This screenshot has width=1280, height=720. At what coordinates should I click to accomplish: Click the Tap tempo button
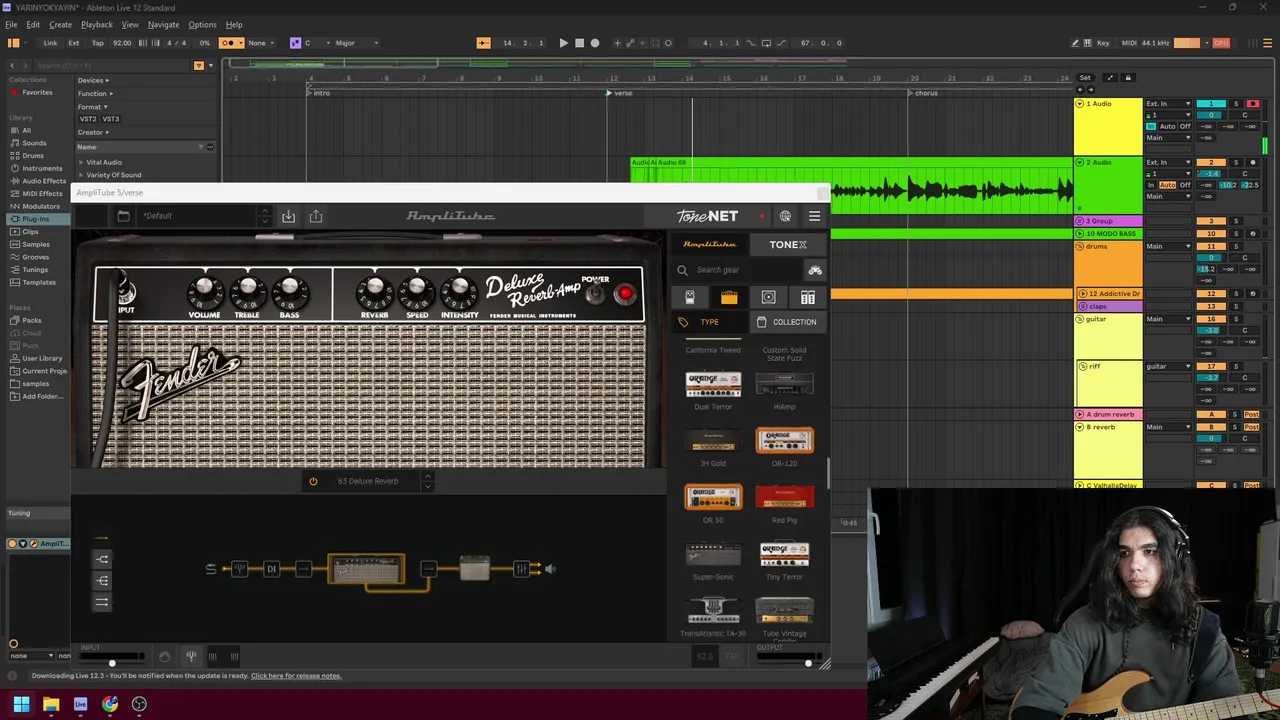point(97,43)
